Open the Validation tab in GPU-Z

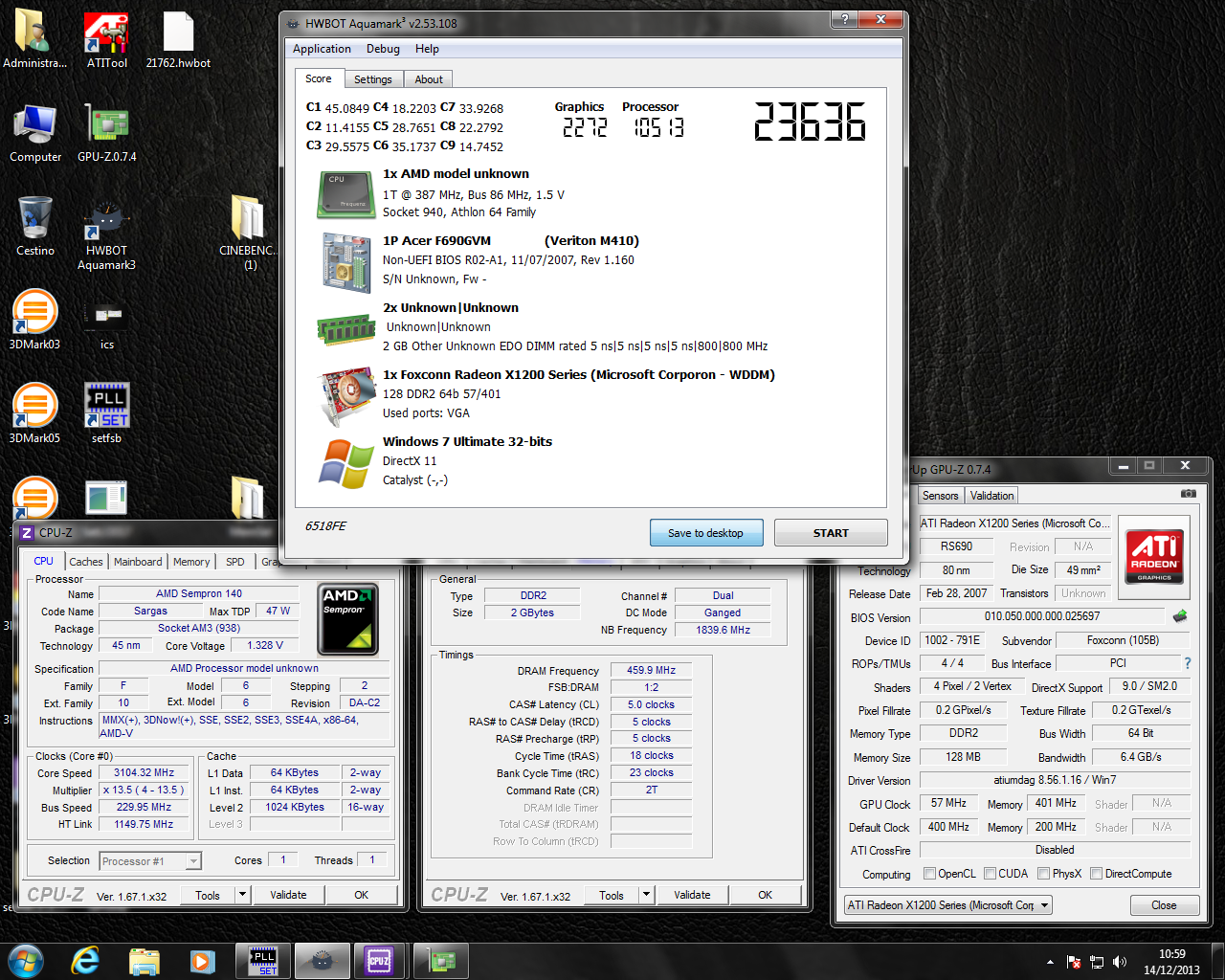pyautogui.click(x=991, y=496)
